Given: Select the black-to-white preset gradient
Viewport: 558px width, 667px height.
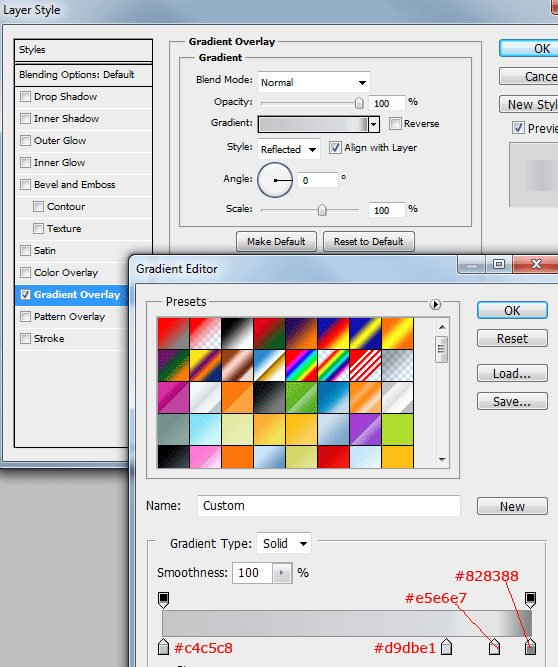Looking at the screenshot, I should pyautogui.click(x=237, y=334).
